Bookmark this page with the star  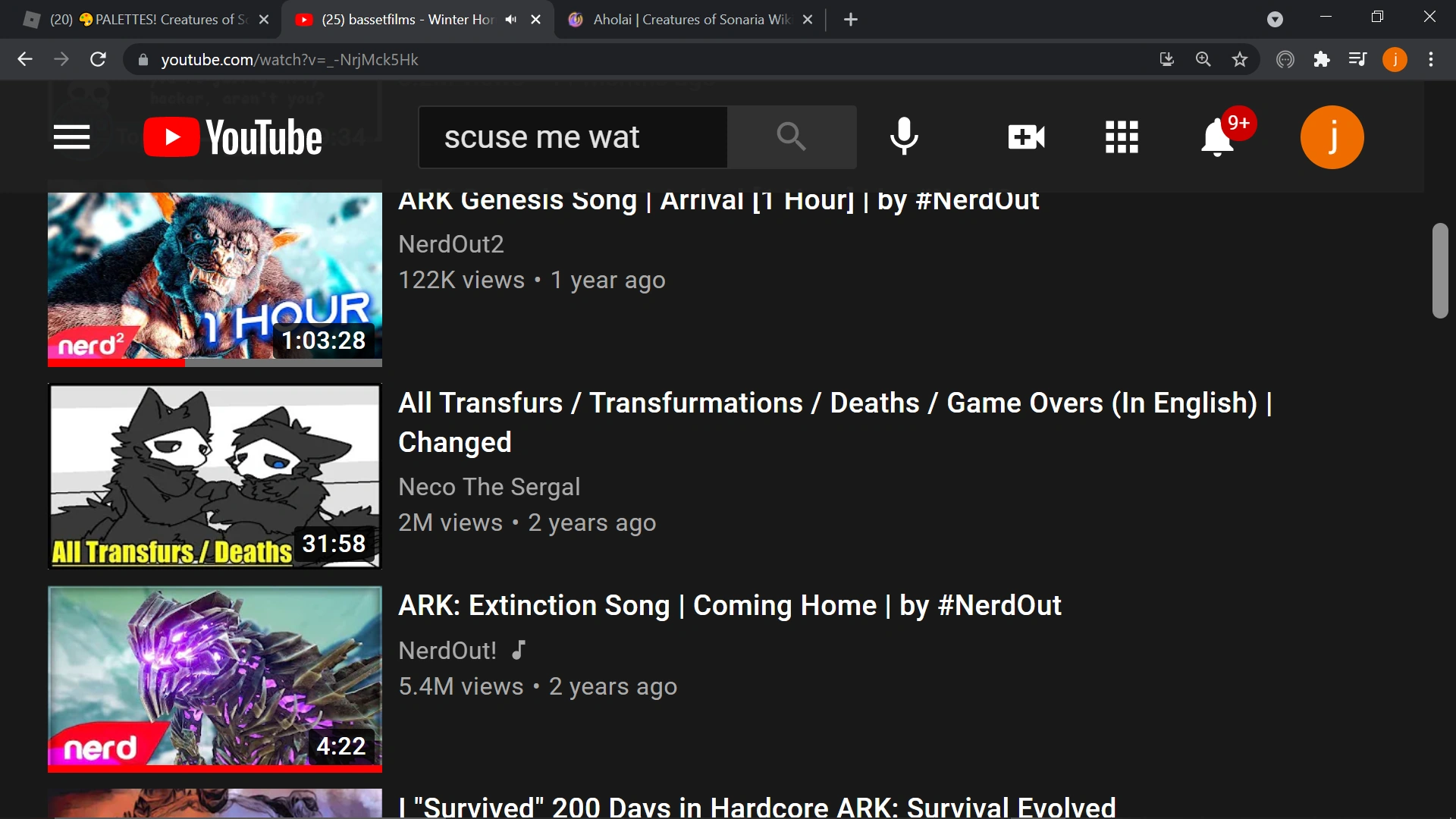coord(1240,59)
